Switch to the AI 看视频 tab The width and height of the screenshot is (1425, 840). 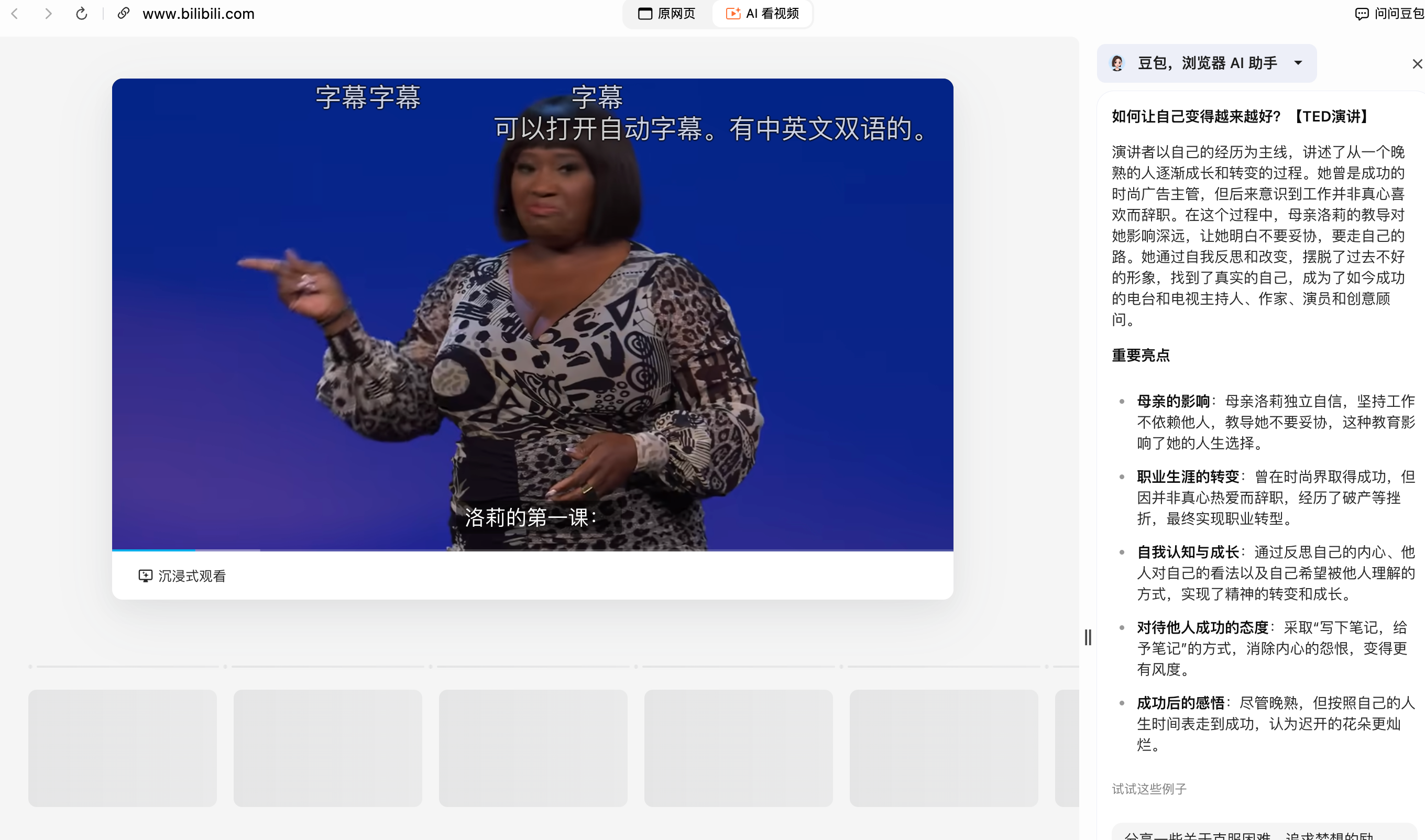(x=762, y=14)
